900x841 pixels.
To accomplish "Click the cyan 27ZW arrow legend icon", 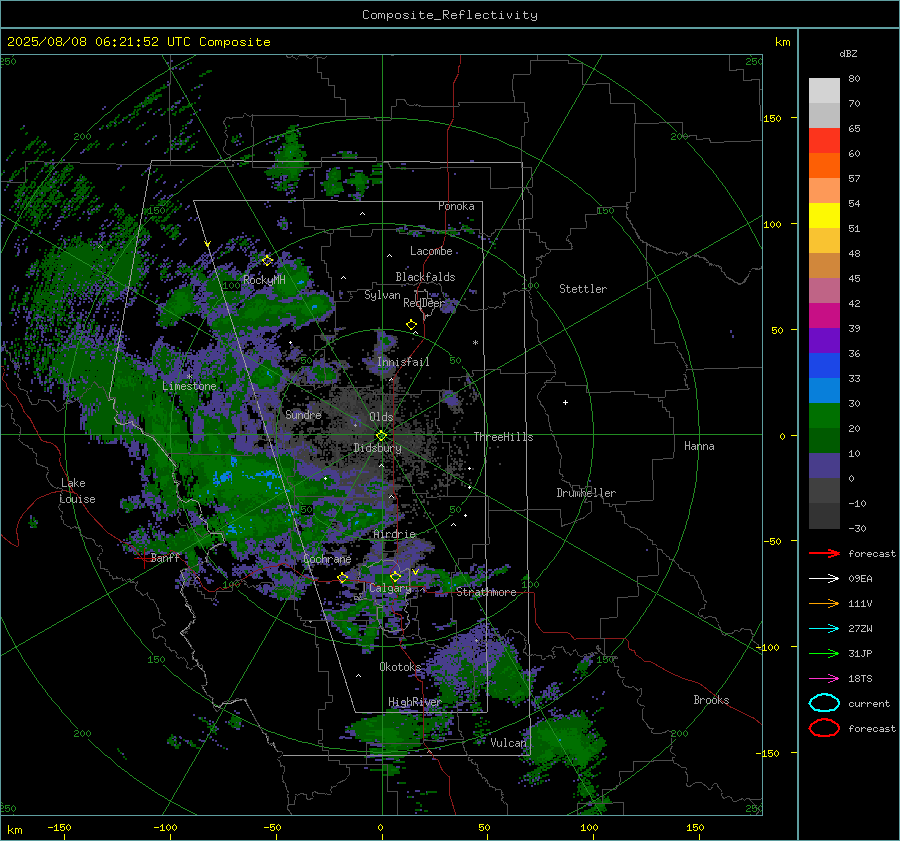I will [824, 629].
